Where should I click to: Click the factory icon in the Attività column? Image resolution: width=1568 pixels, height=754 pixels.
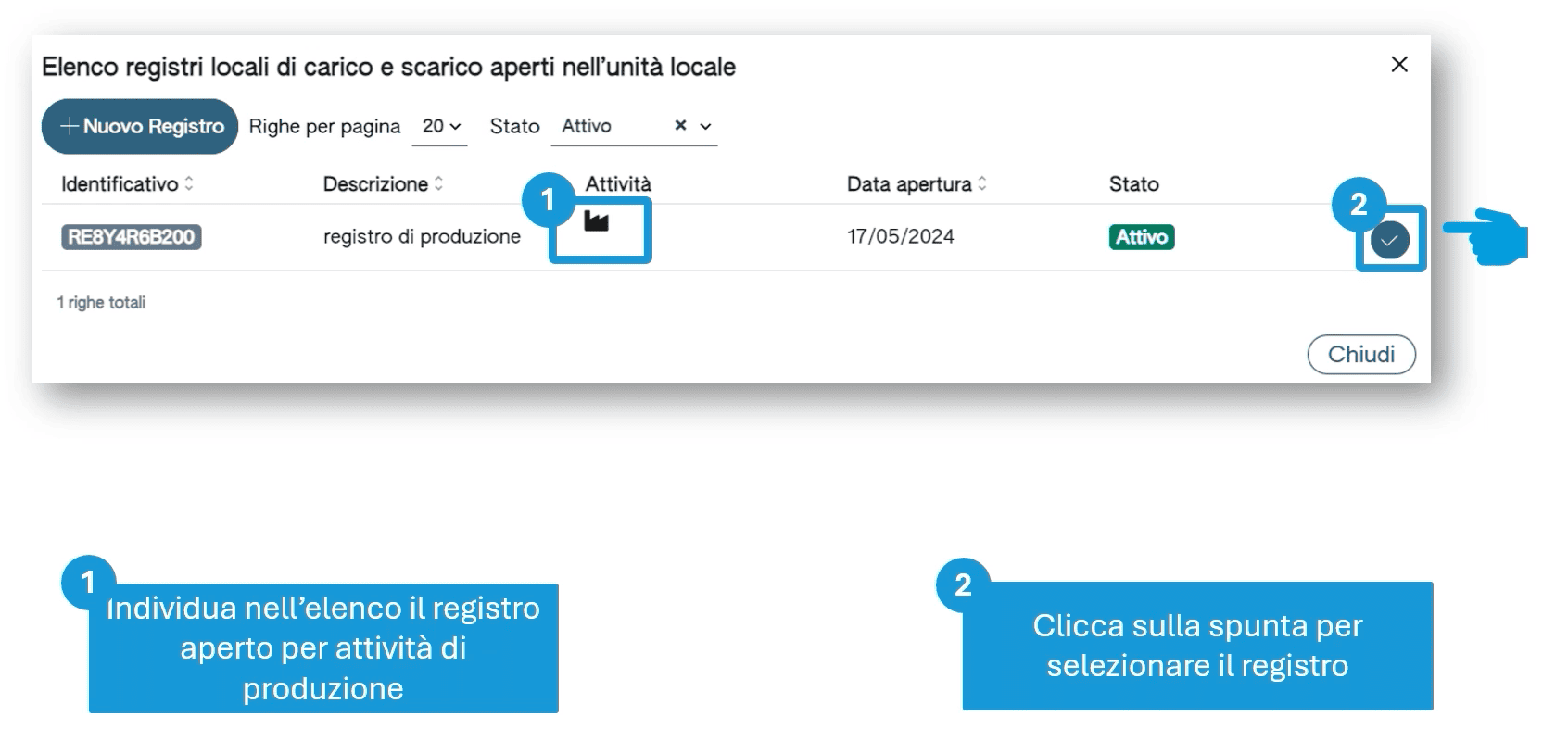[596, 221]
